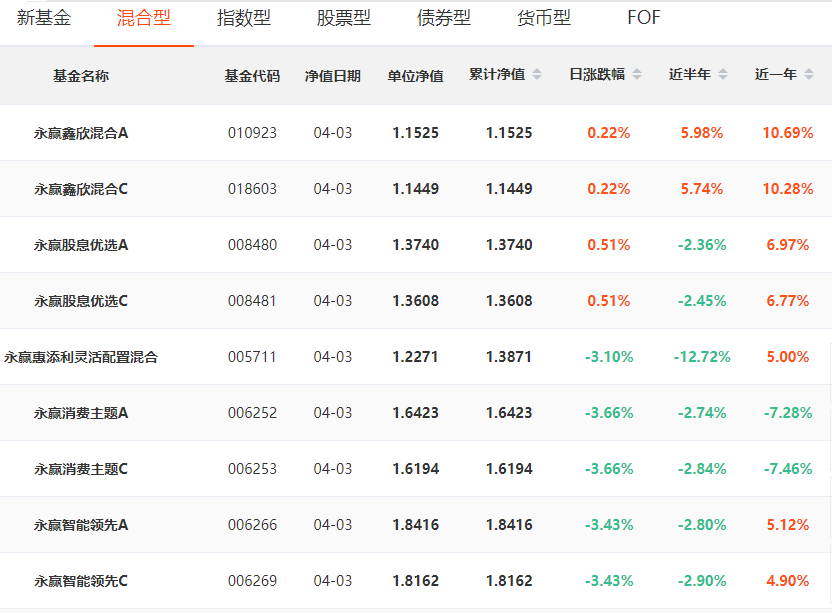Open fund 永赢鑫欣混合C
Viewport: 832px width, 613px height.
pyautogui.click(x=81, y=189)
